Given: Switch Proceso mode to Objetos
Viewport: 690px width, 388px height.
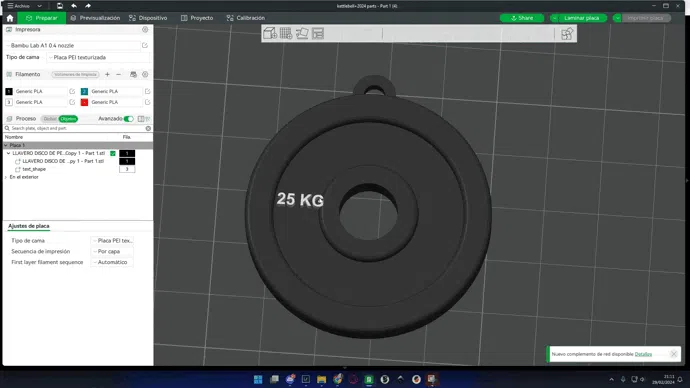Looking at the screenshot, I should tap(68, 119).
